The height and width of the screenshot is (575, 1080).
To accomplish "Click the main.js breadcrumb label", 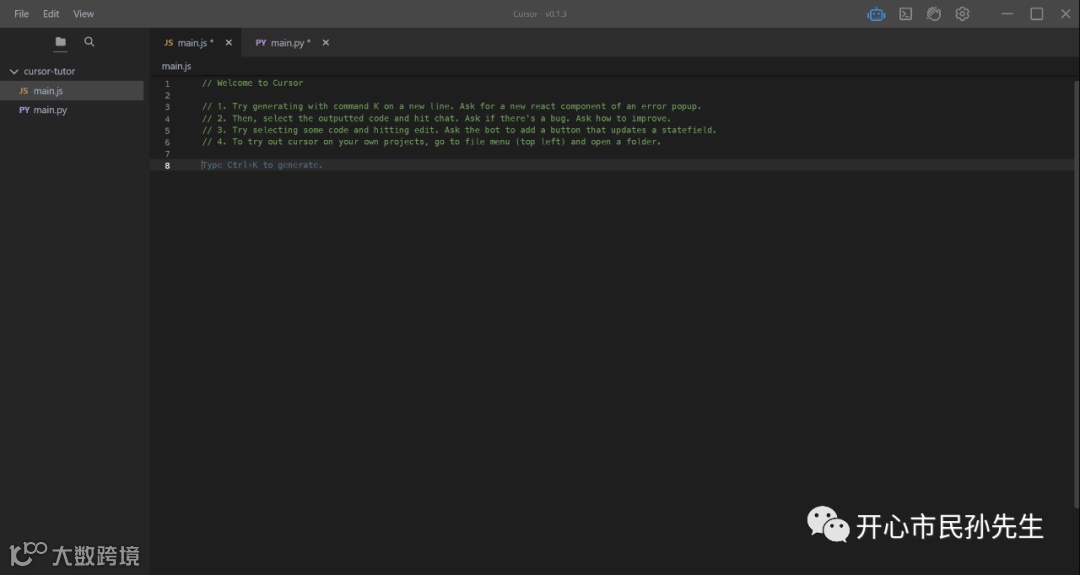I will tap(176, 66).
